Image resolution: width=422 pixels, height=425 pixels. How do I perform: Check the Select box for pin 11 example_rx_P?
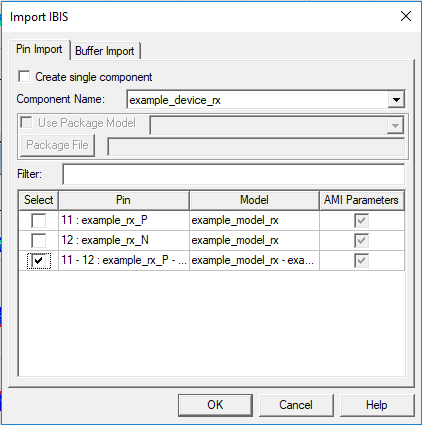pos(39,220)
